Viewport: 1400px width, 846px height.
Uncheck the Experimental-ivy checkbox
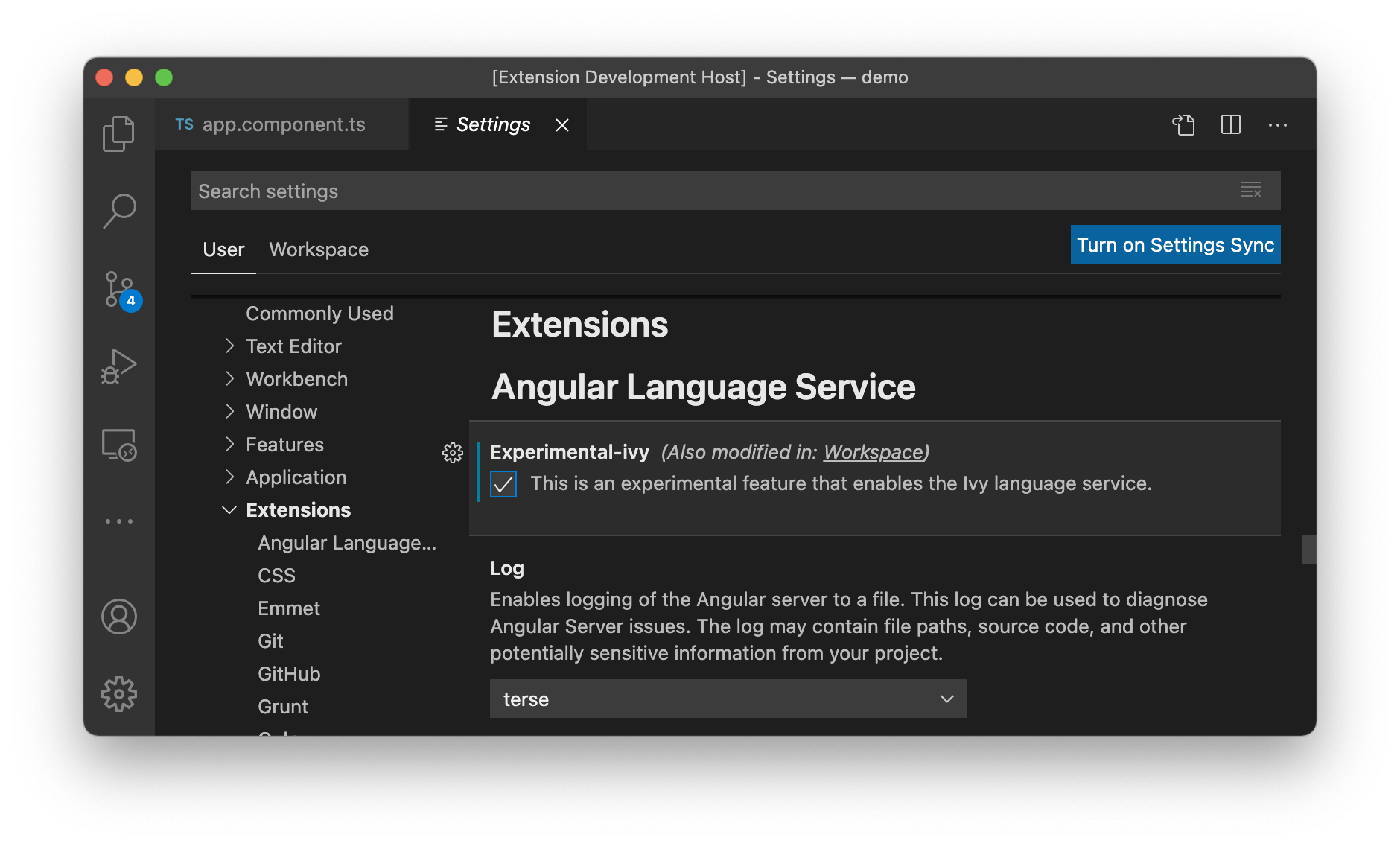coord(503,484)
